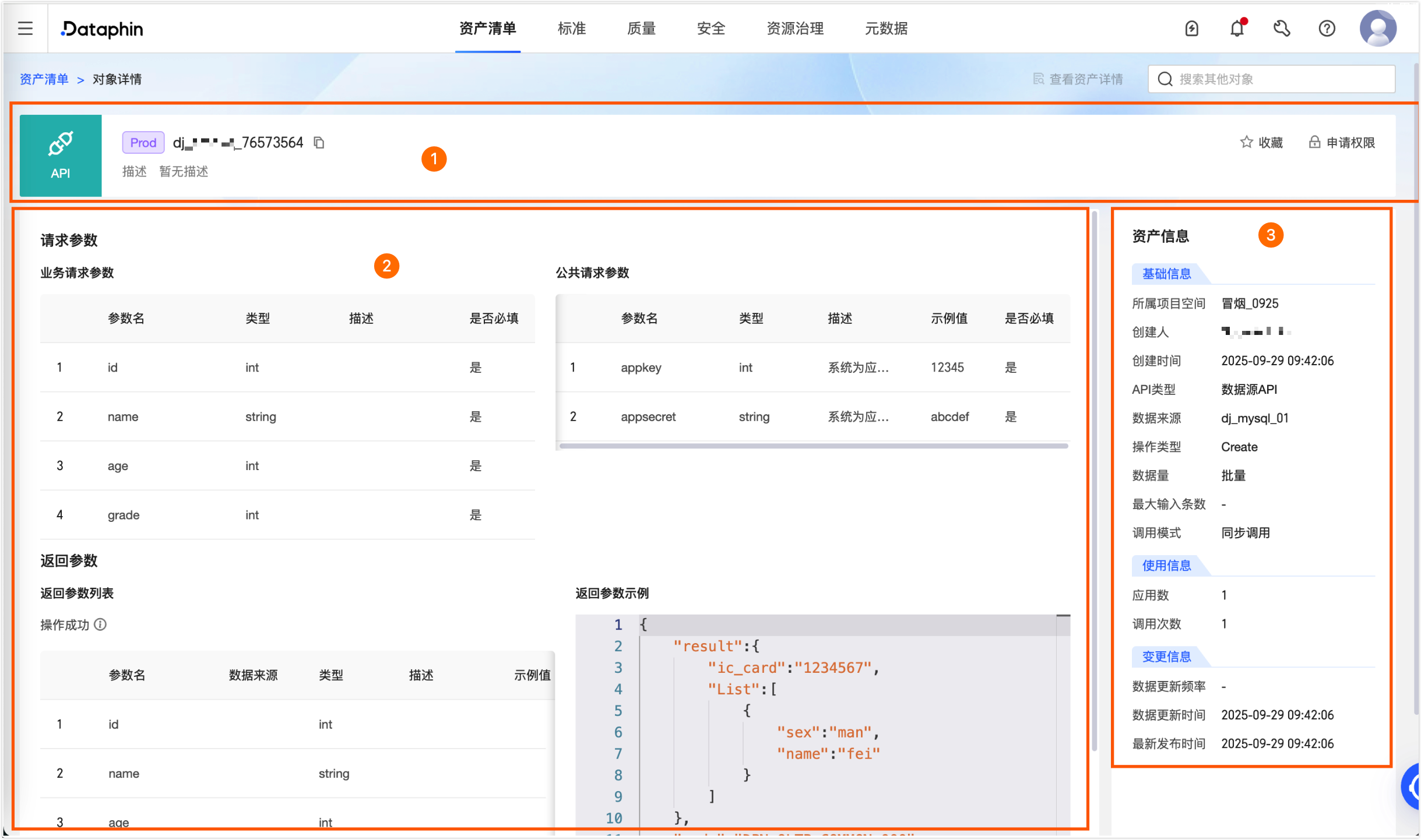Click the help question mark icon
This screenshot has height=840, width=1421.
click(1327, 28)
